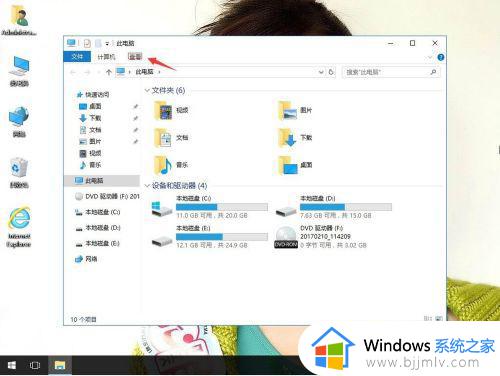
Task: Open the 文件 ribbon tab
Action: click(77, 56)
